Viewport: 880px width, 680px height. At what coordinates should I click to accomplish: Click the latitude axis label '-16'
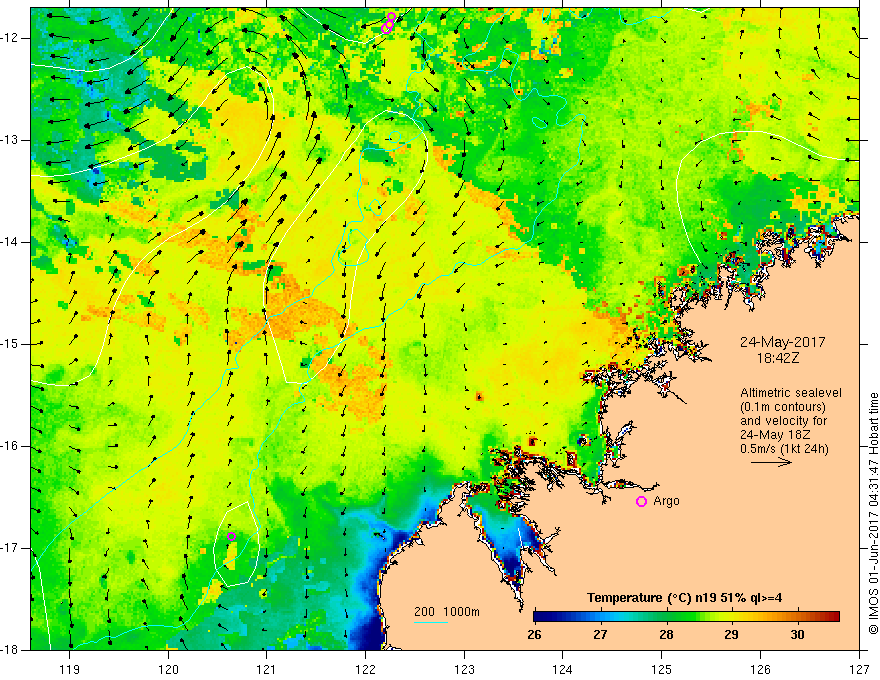[x=10, y=446]
